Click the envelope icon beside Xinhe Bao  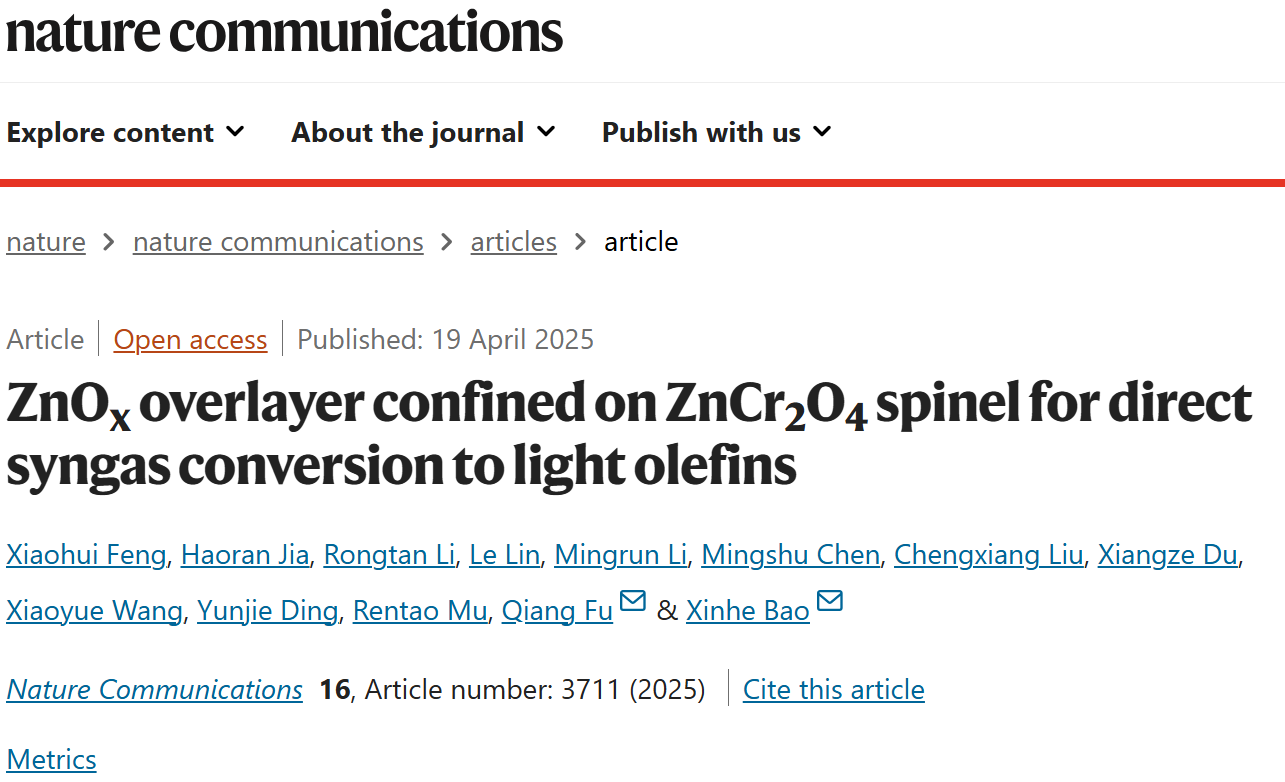click(830, 601)
